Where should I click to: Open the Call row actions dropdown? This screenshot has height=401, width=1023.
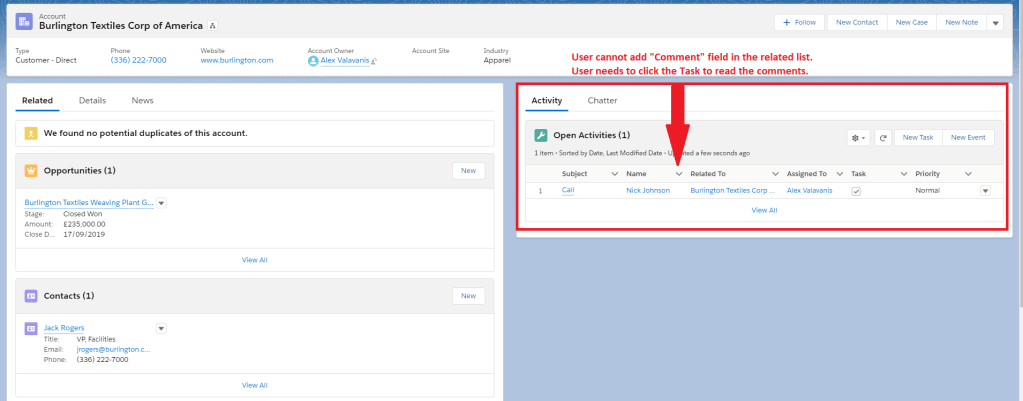(x=985, y=190)
